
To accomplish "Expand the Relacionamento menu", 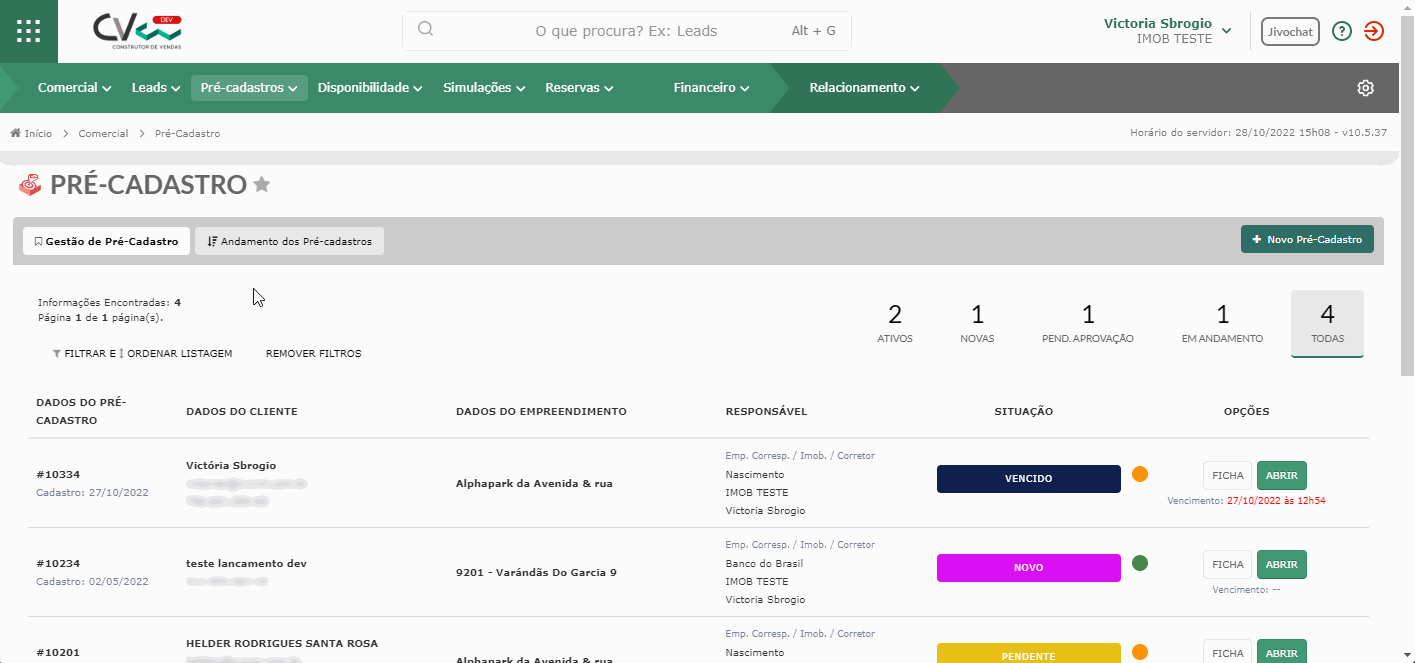I will pos(864,88).
